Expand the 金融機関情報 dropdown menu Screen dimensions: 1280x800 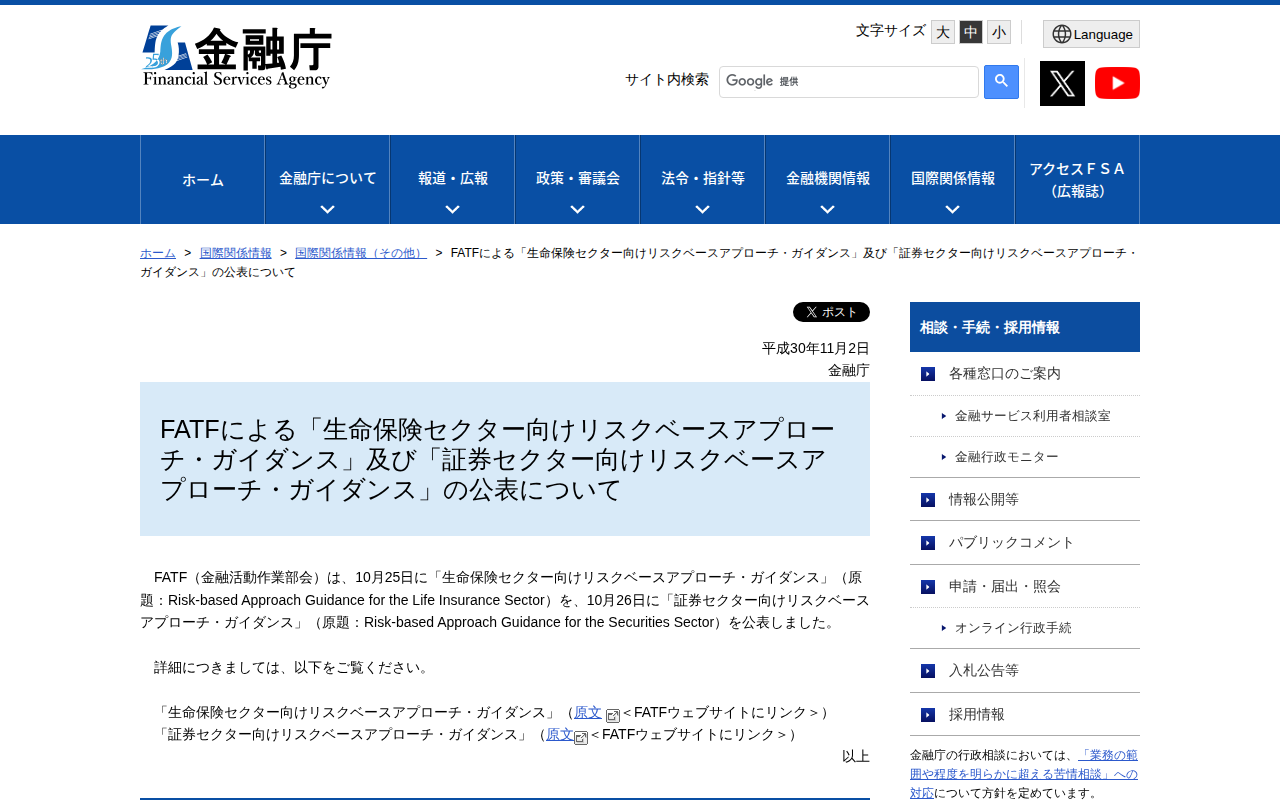point(827,179)
